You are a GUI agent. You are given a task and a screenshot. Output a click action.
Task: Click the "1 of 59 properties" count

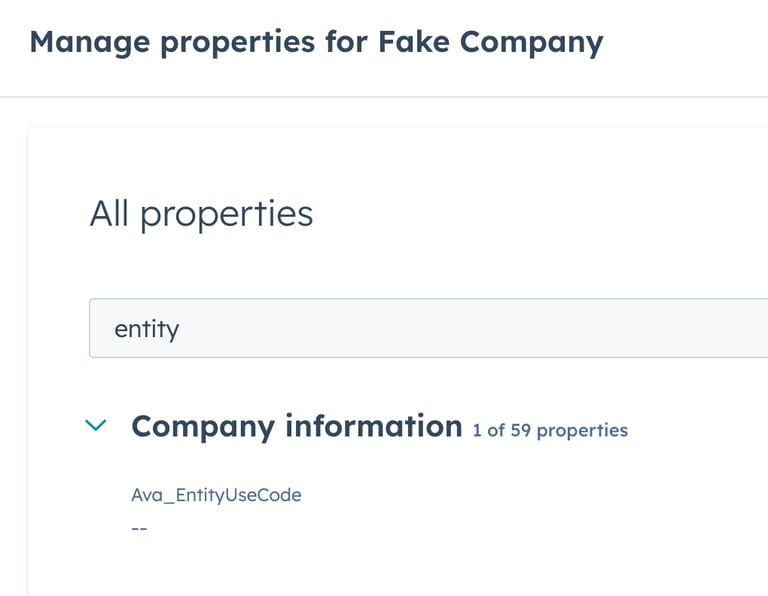(550, 431)
